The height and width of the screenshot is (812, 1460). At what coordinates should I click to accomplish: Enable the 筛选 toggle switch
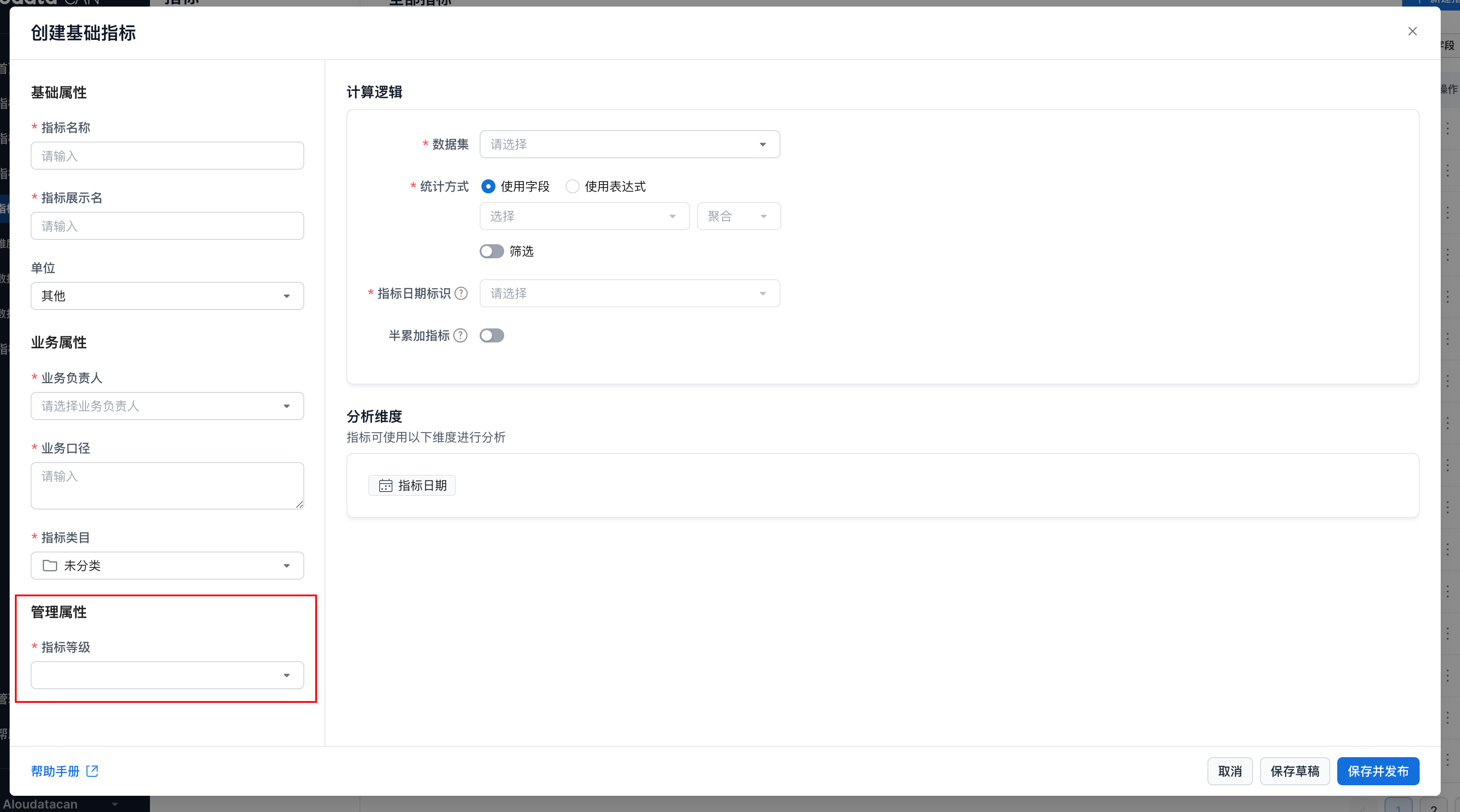click(491, 251)
